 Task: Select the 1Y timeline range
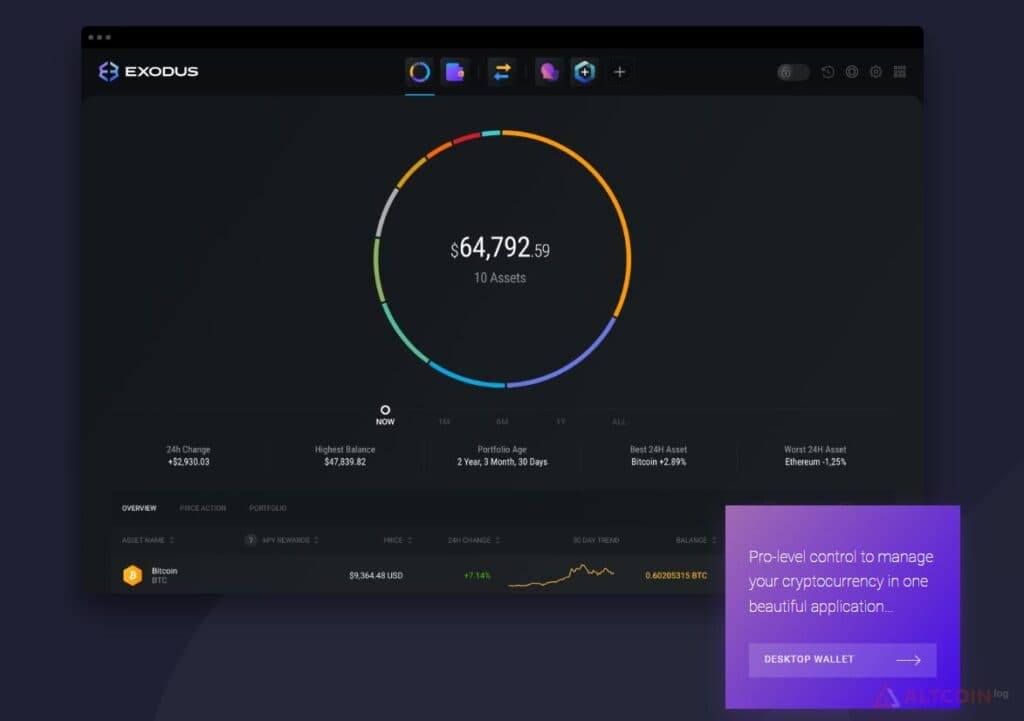click(x=560, y=422)
